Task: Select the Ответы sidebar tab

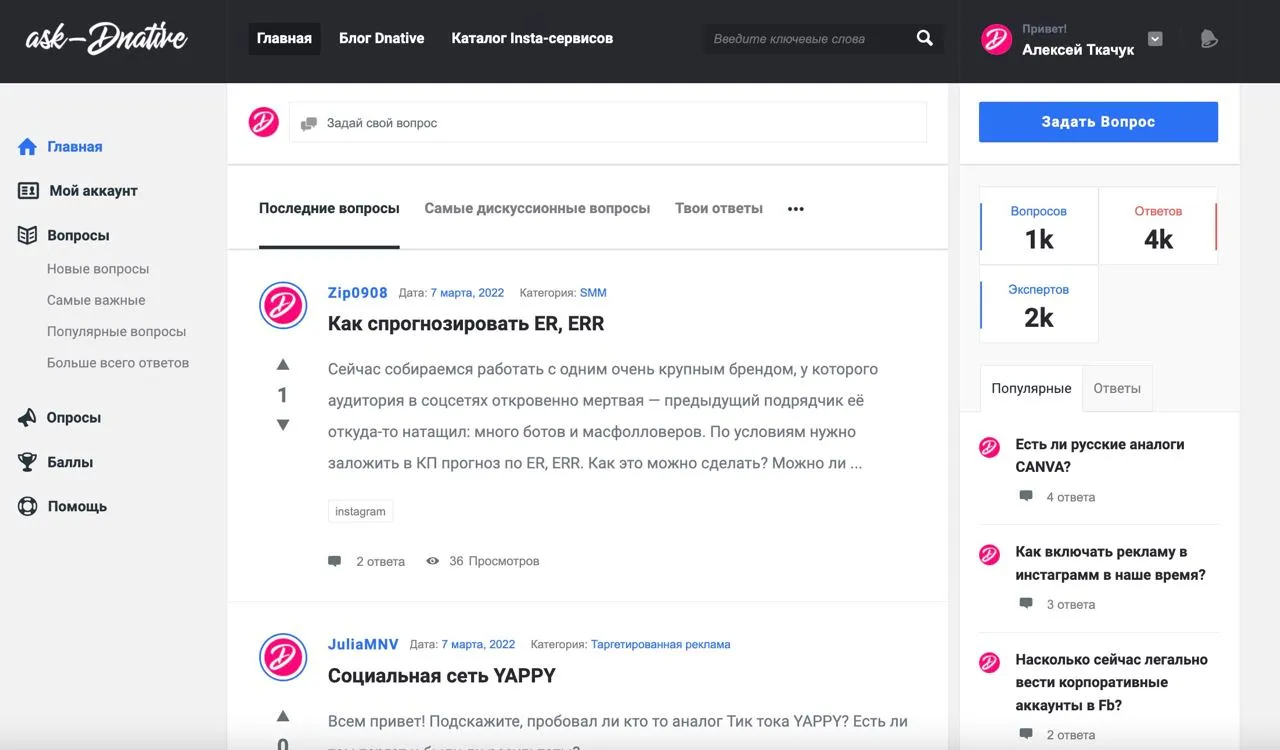Action: pos(1117,388)
